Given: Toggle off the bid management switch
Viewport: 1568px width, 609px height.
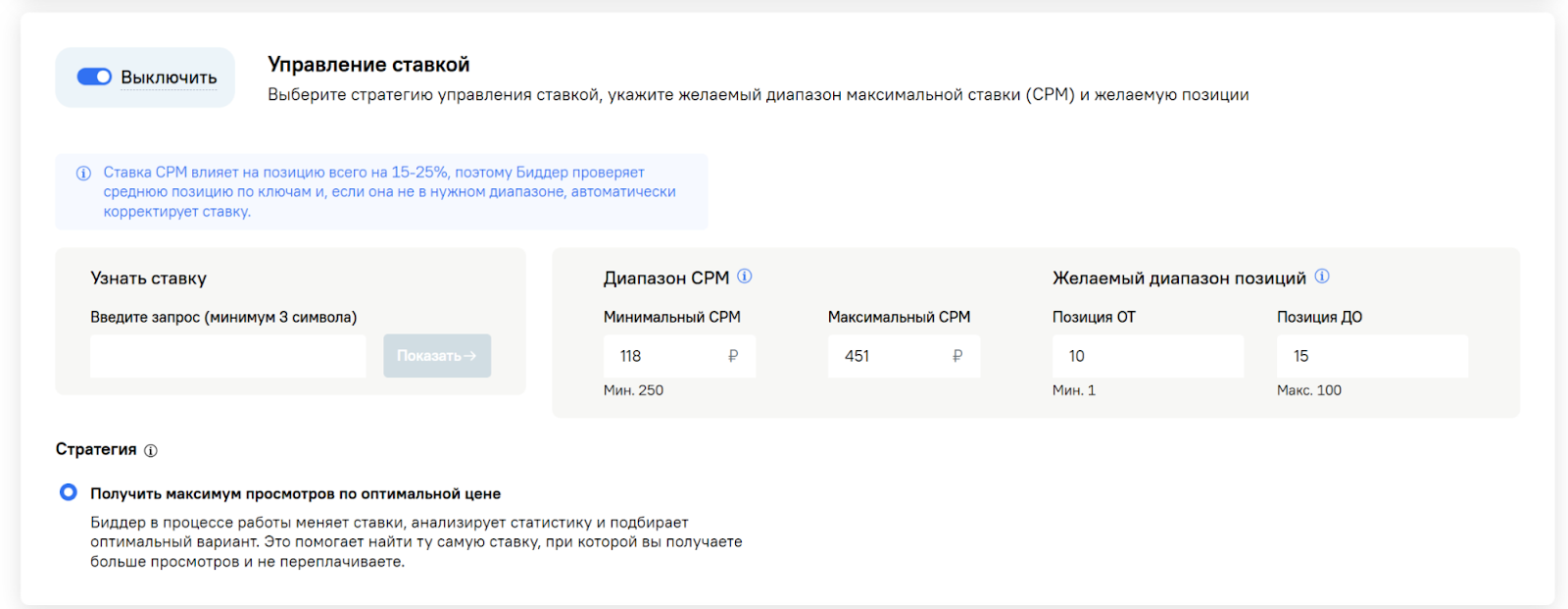Looking at the screenshot, I should click(x=94, y=76).
